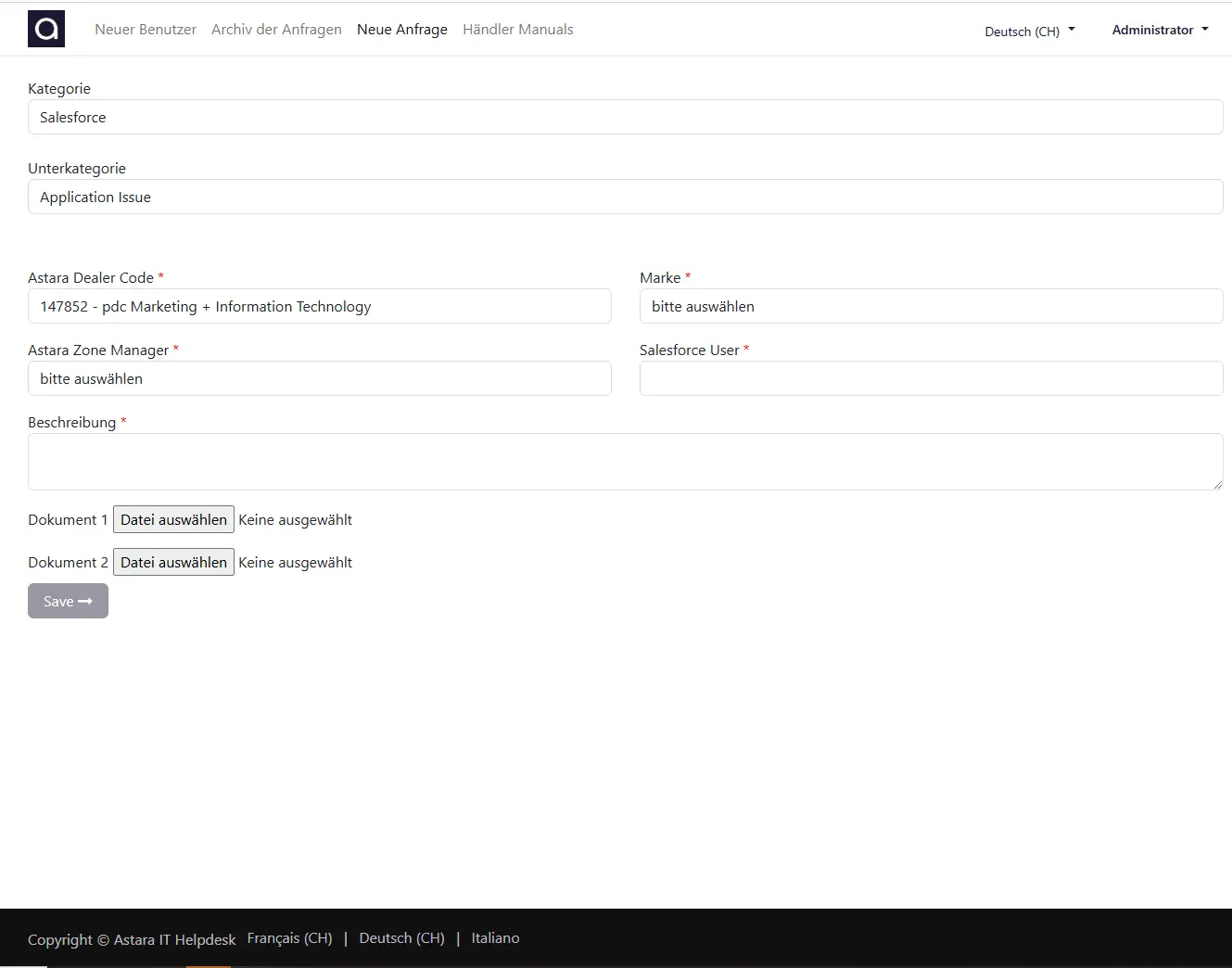Go to Archiv der Anfragen
Screen dimensions: 1232x968
276,30
